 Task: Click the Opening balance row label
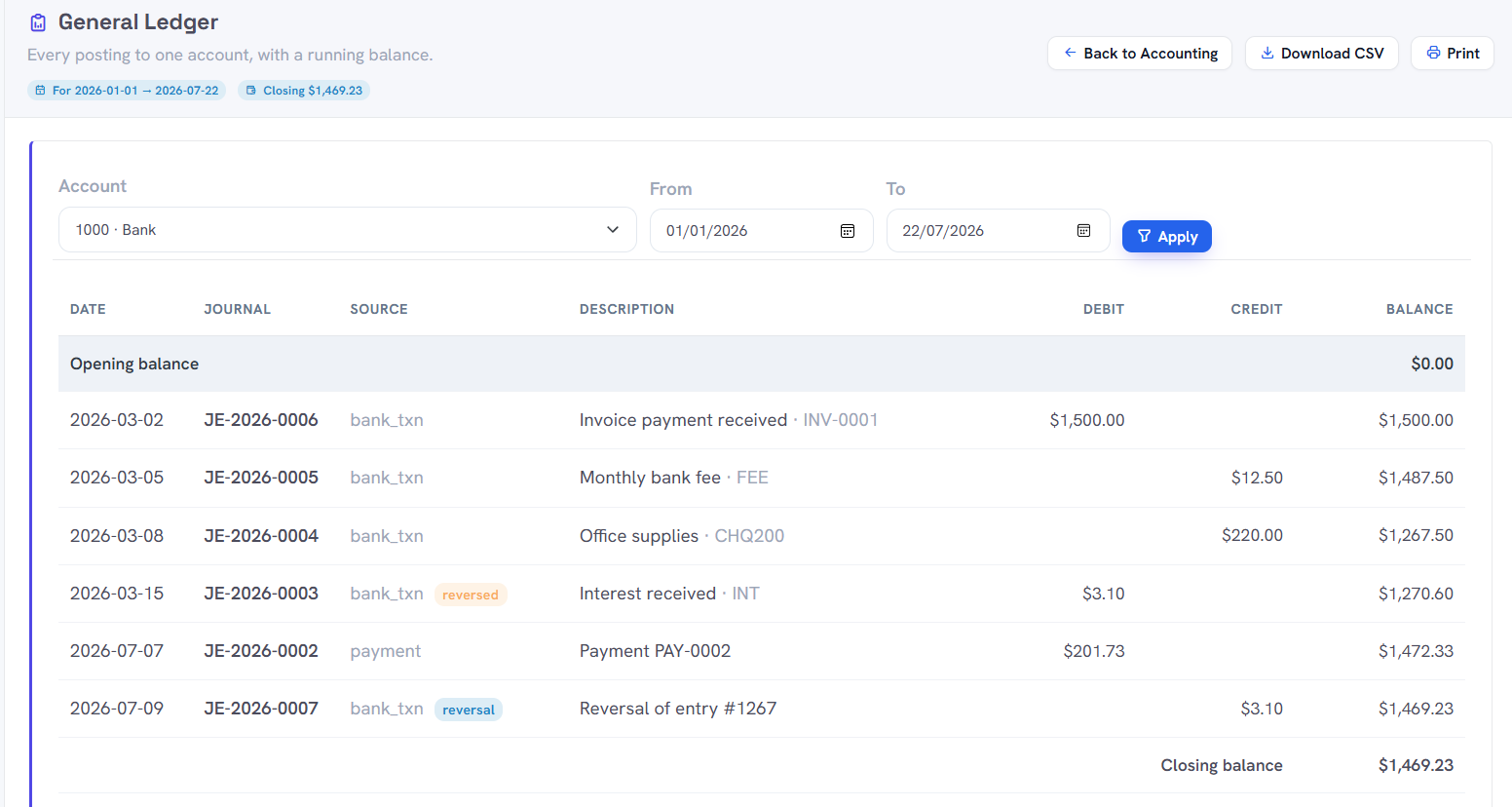tap(134, 364)
